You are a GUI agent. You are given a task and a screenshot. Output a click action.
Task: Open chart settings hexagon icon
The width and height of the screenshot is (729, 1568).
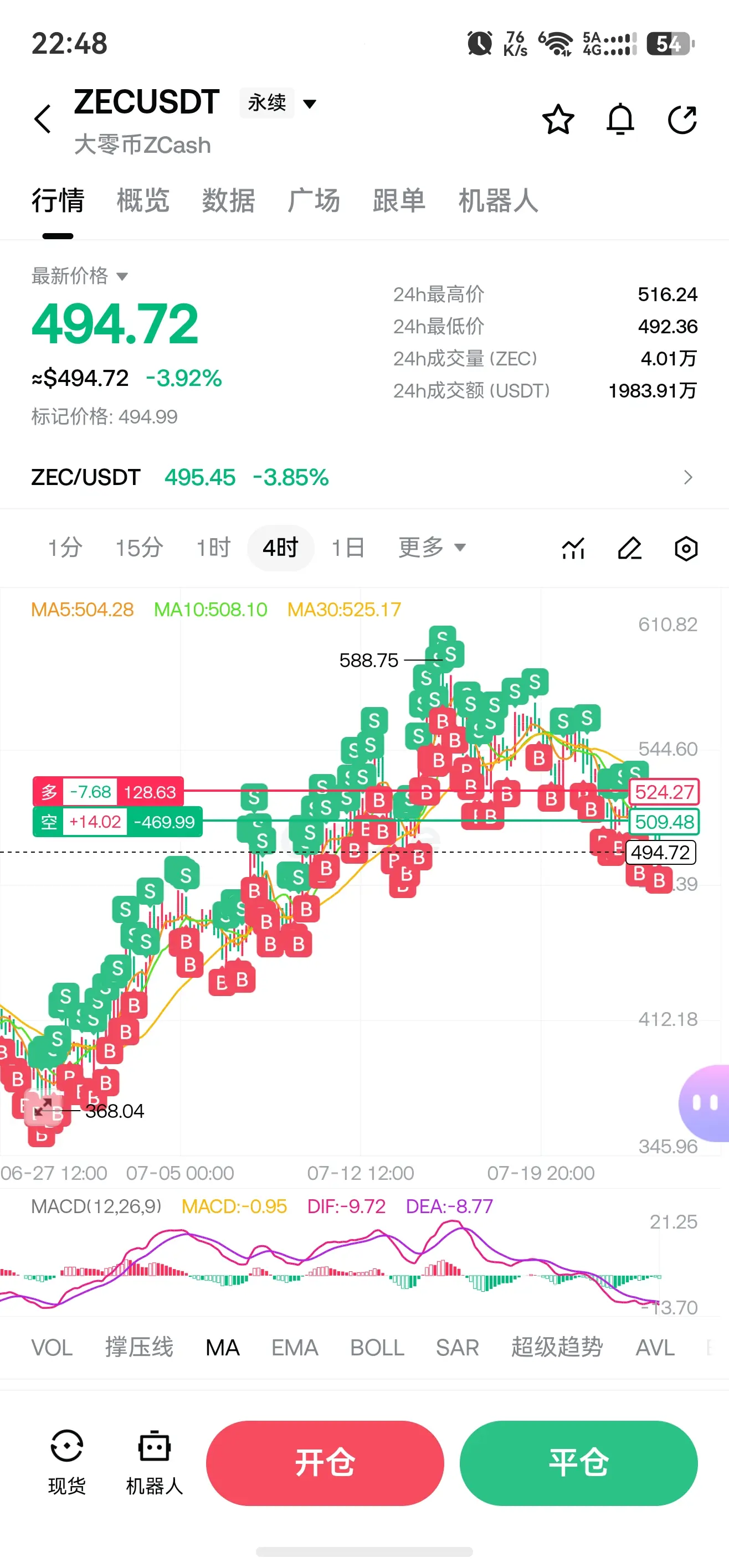pos(686,549)
